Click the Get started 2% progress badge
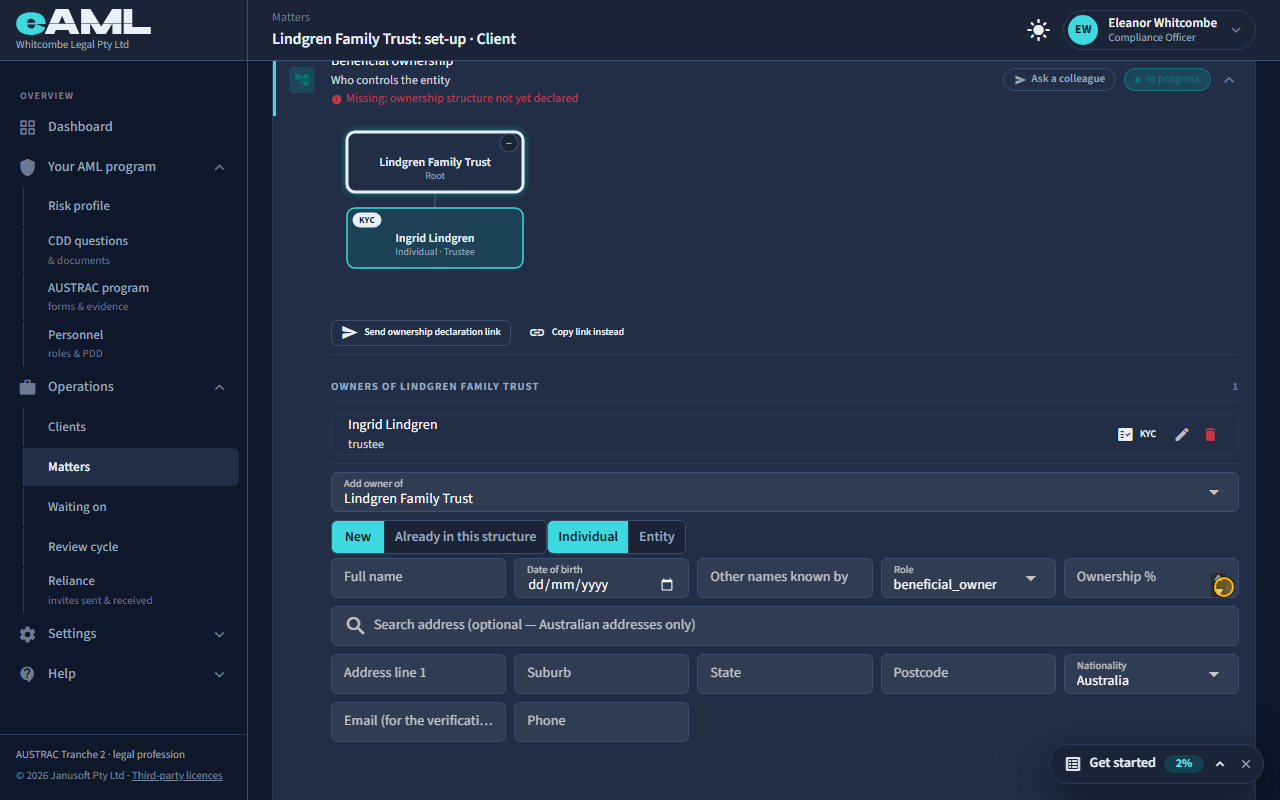The image size is (1280, 800). click(x=1184, y=763)
